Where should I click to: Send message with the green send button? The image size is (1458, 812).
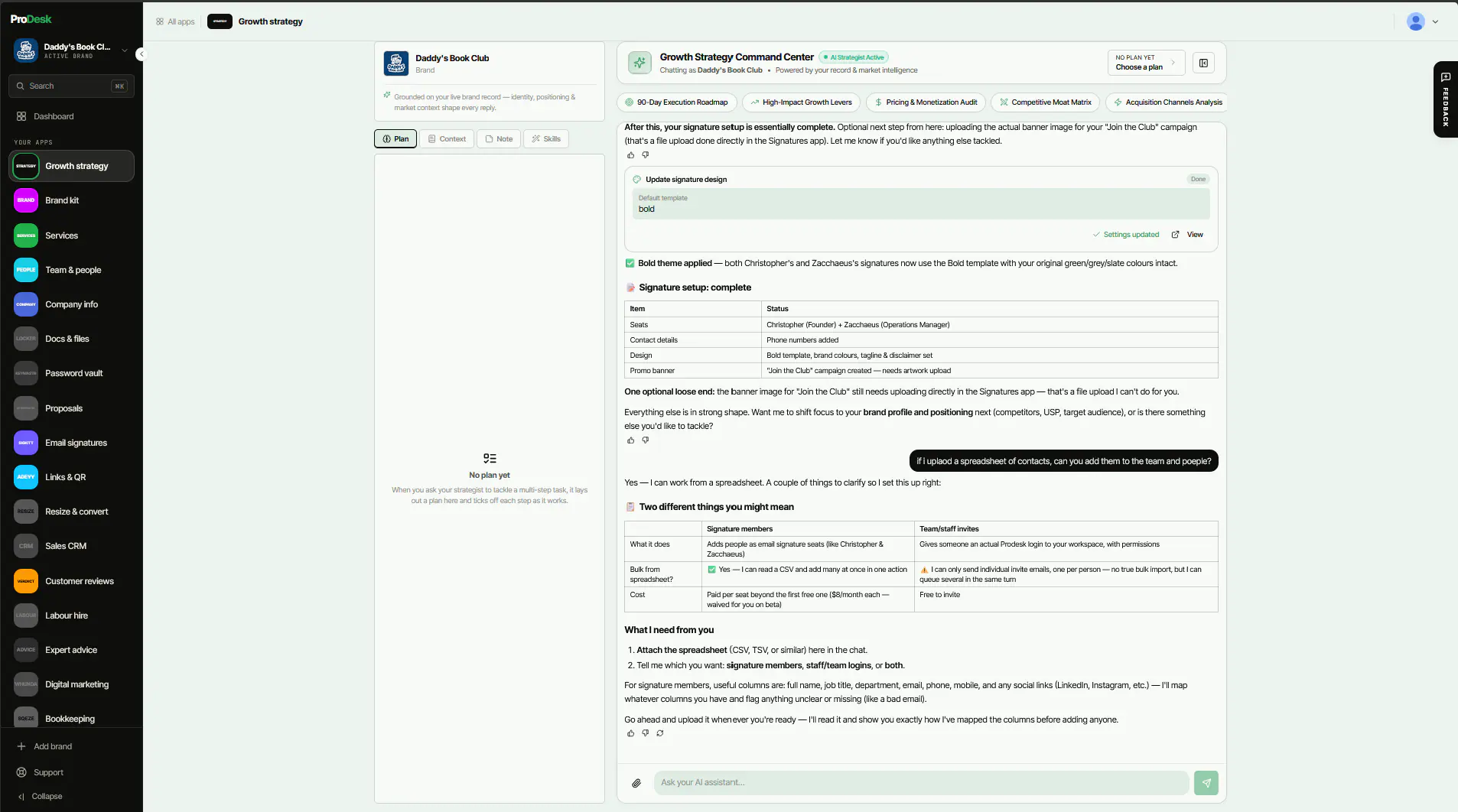1206,783
